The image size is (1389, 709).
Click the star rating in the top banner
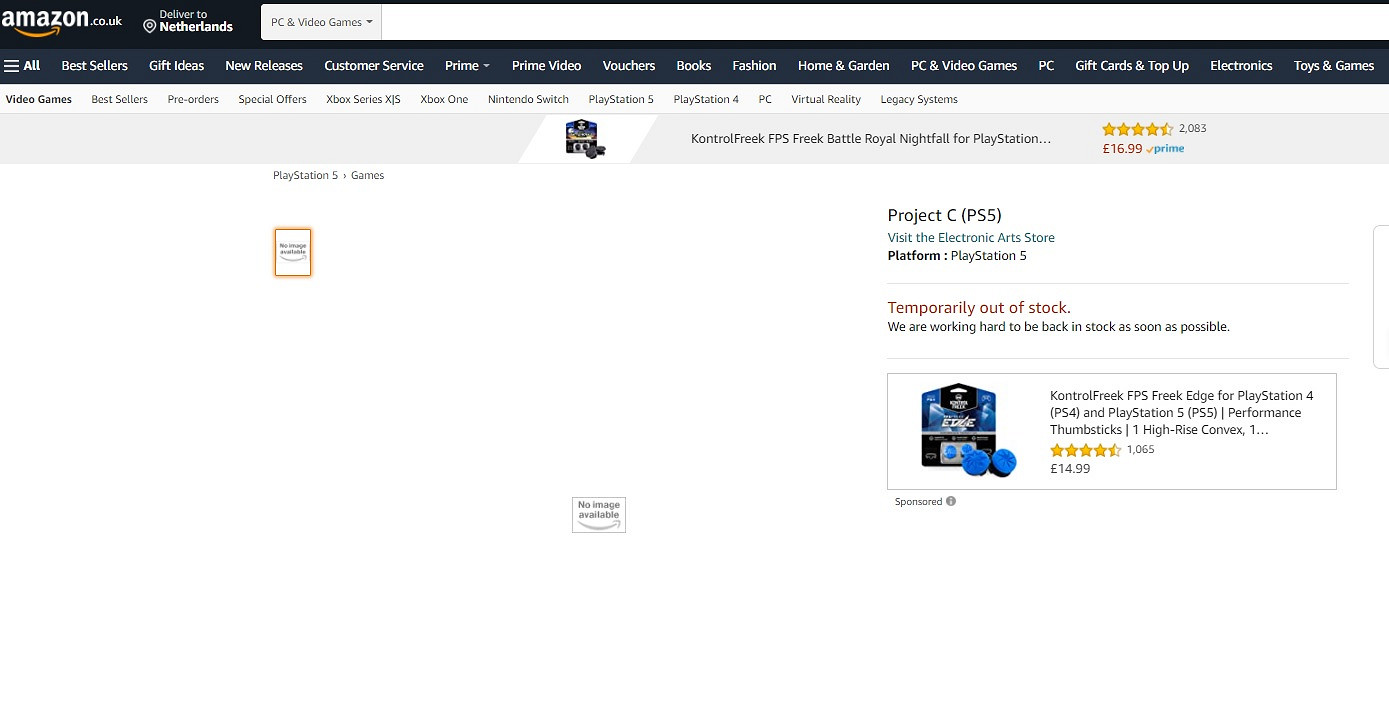click(1137, 129)
